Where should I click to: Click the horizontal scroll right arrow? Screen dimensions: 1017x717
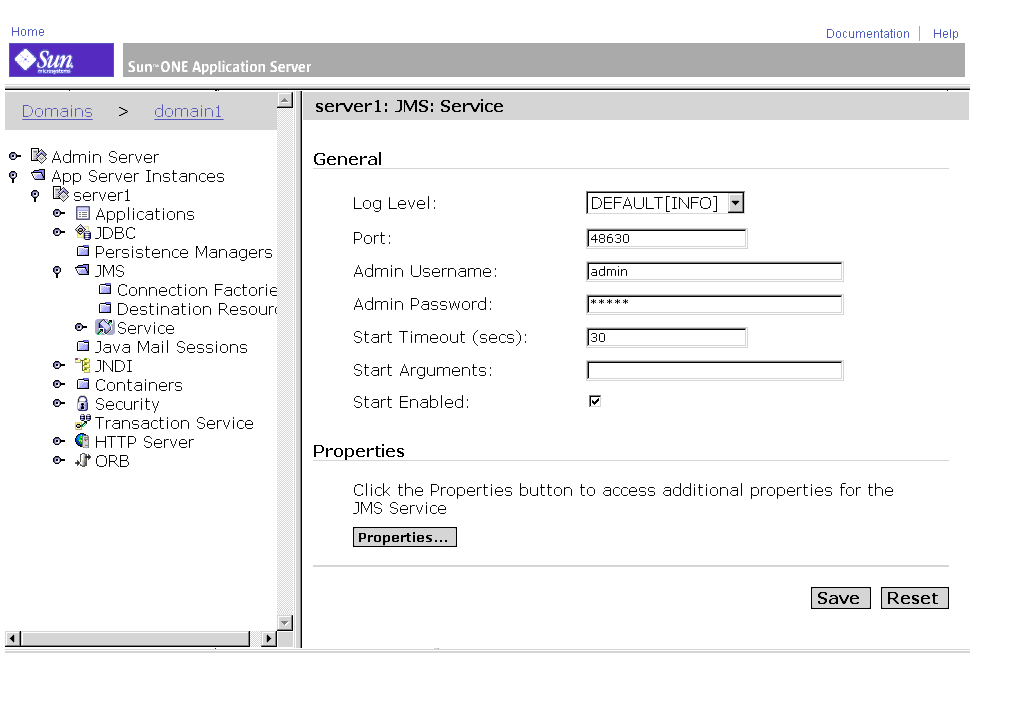tap(269, 638)
